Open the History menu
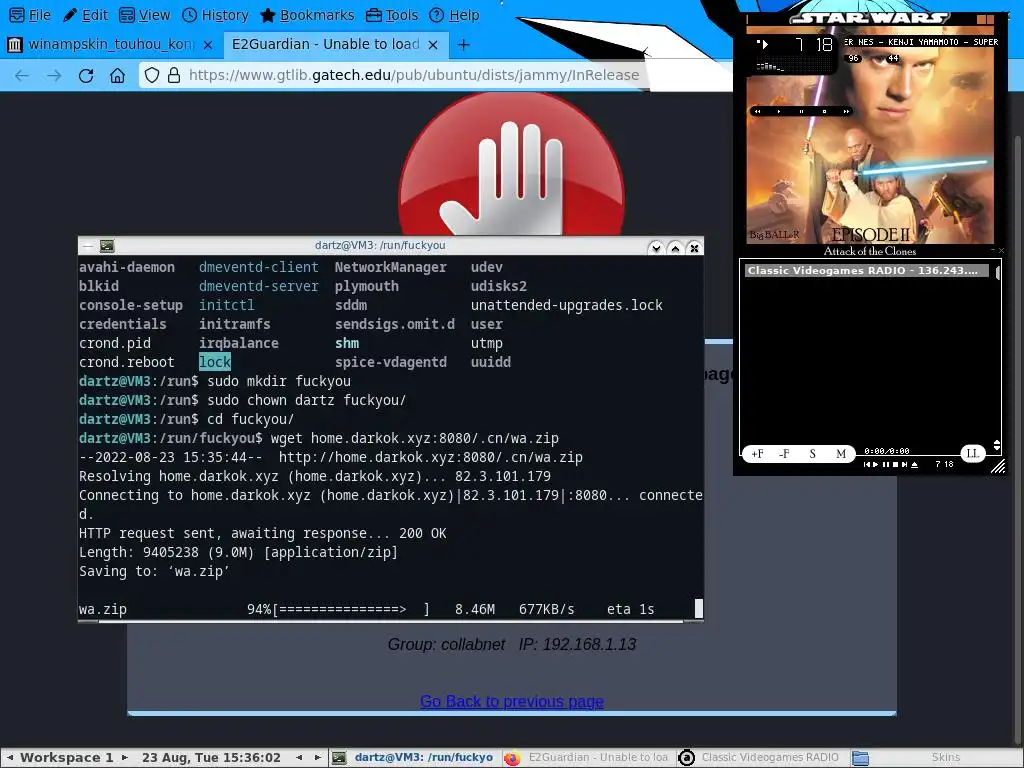 pos(215,14)
